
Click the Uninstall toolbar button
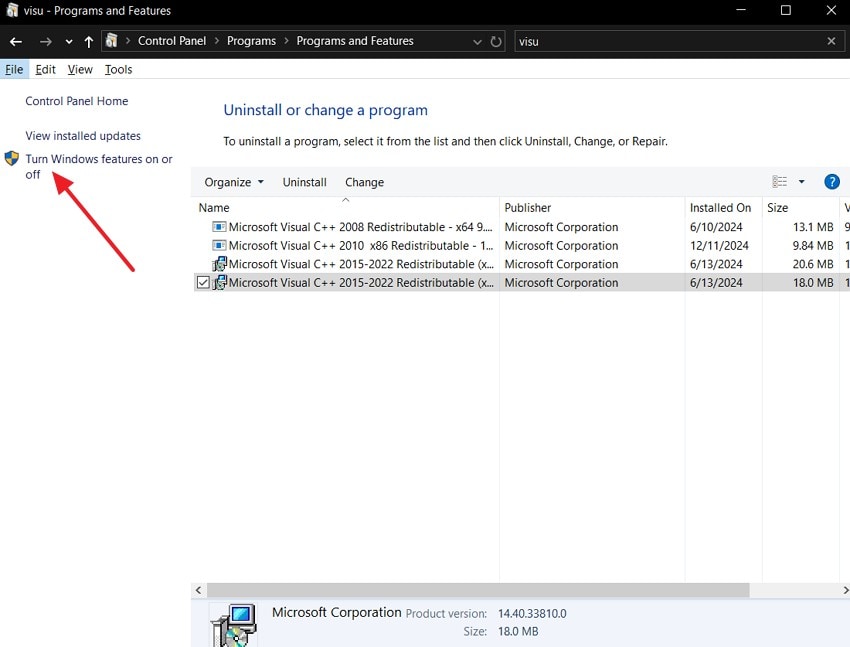point(304,182)
